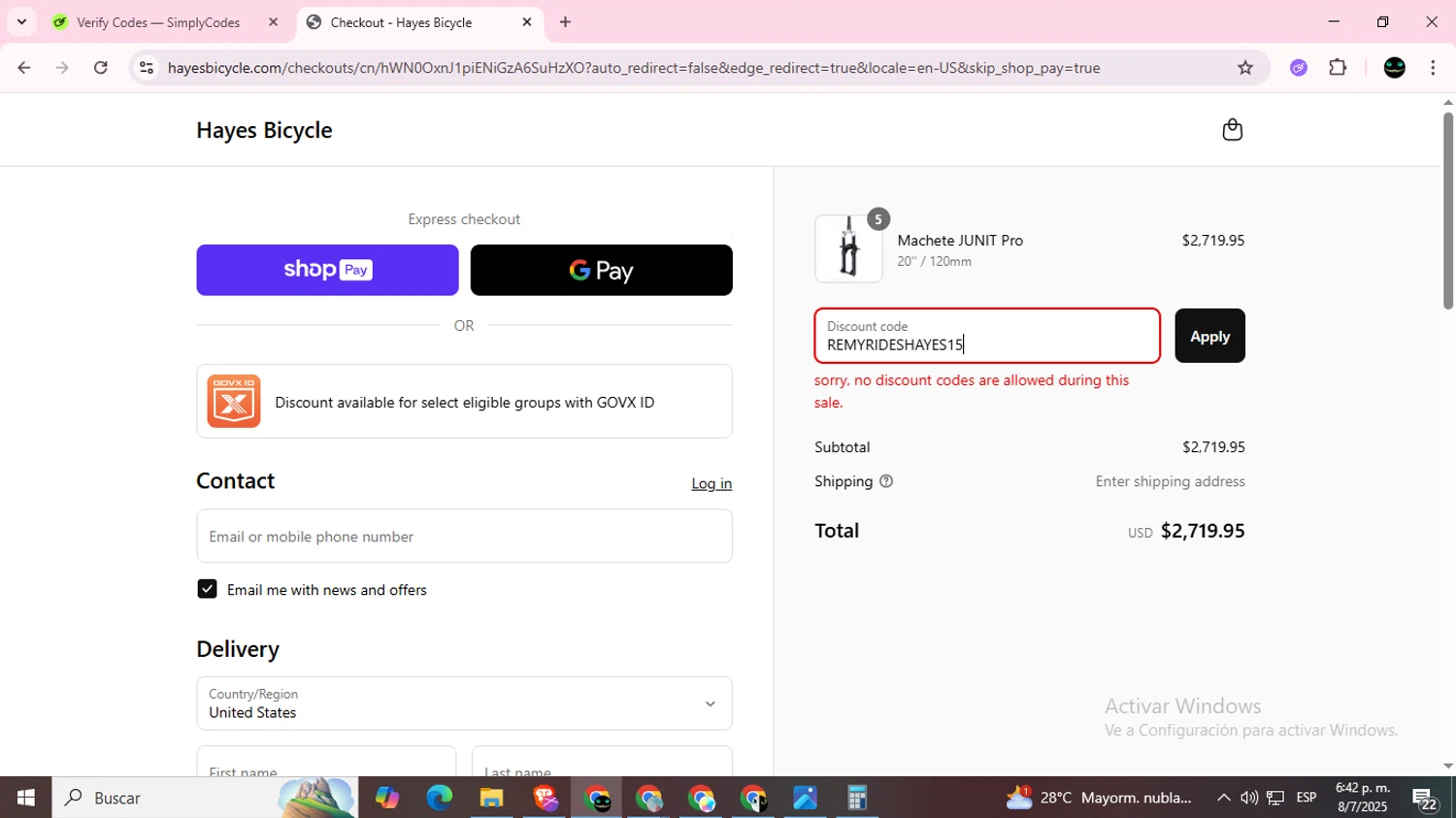View site information icon in address bar
The width and height of the screenshot is (1456, 818).
pyautogui.click(x=147, y=68)
